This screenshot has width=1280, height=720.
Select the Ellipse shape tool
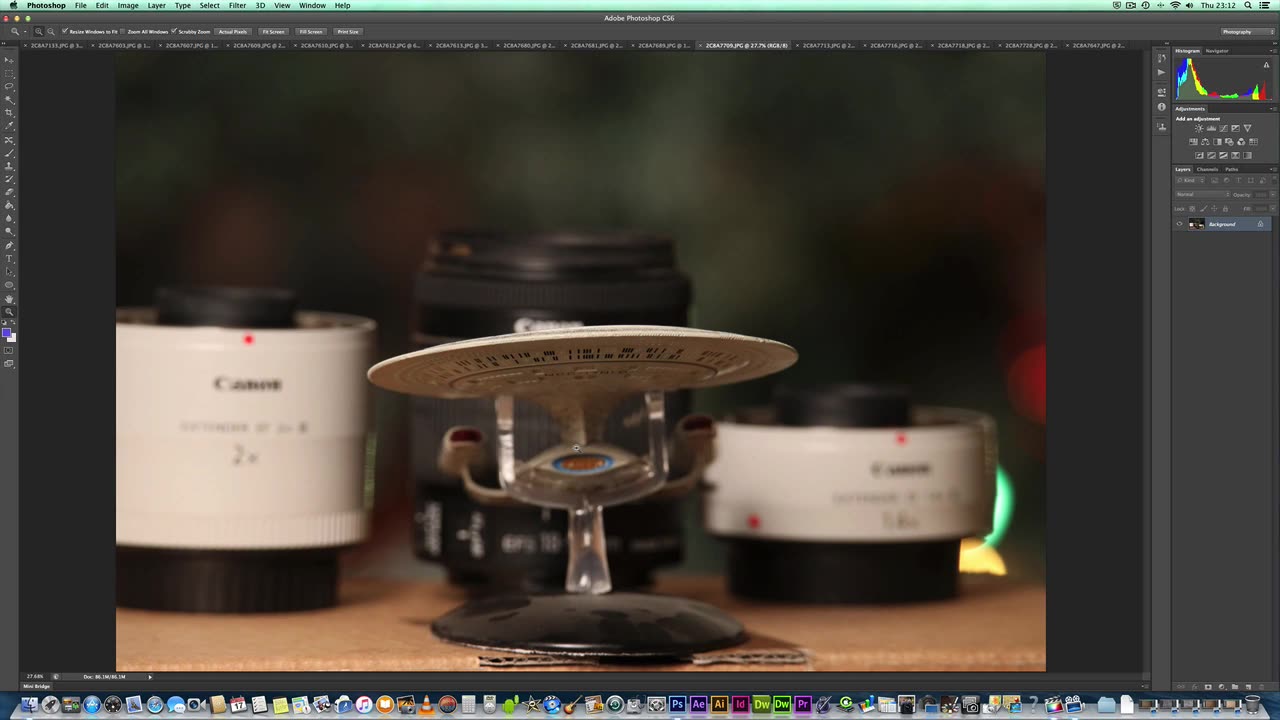tap(10, 285)
